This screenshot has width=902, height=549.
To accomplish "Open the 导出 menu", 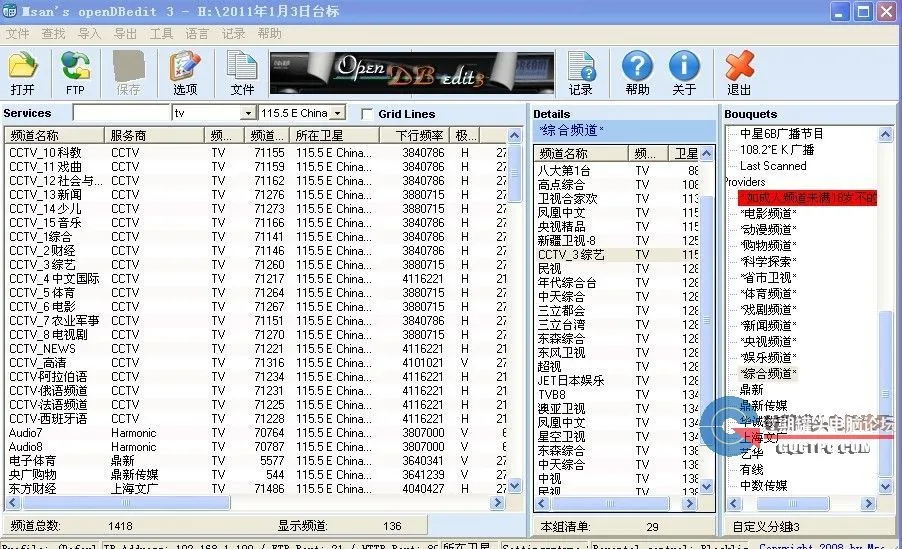I will pyautogui.click(x=125, y=34).
